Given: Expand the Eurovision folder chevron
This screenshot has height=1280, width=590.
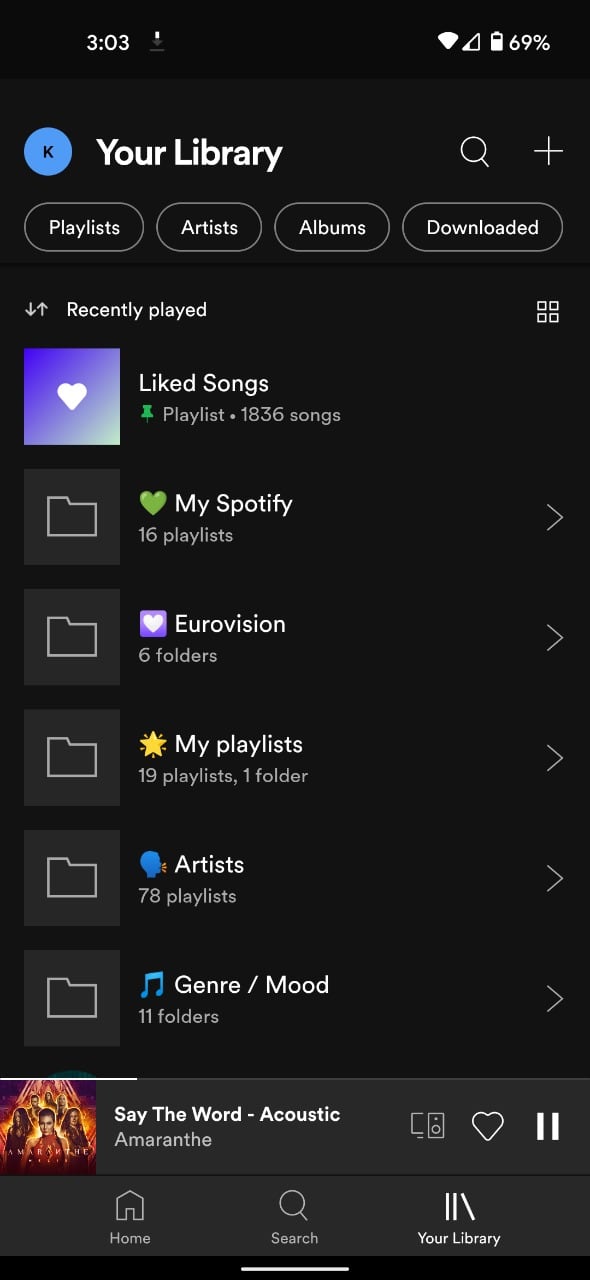Looking at the screenshot, I should pos(554,637).
